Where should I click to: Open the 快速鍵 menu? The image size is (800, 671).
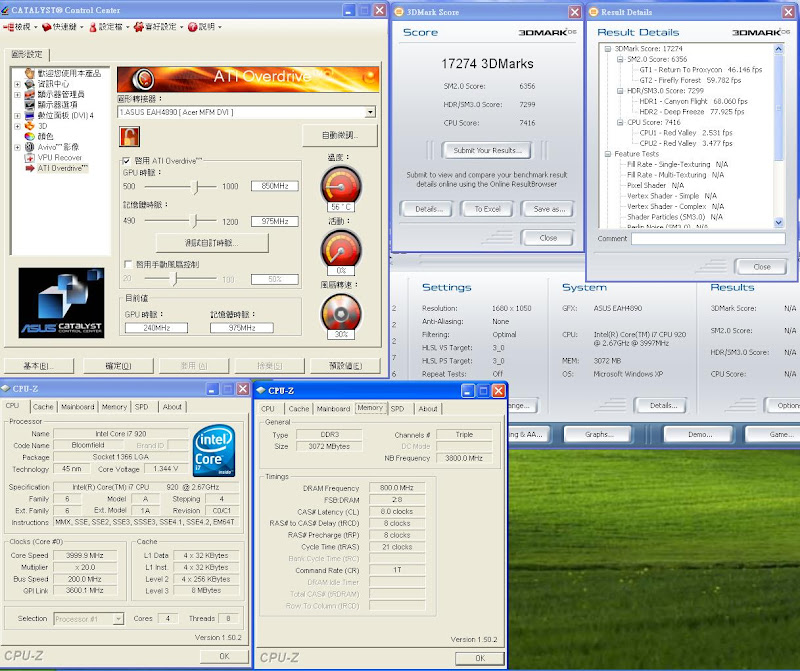pos(62,27)
